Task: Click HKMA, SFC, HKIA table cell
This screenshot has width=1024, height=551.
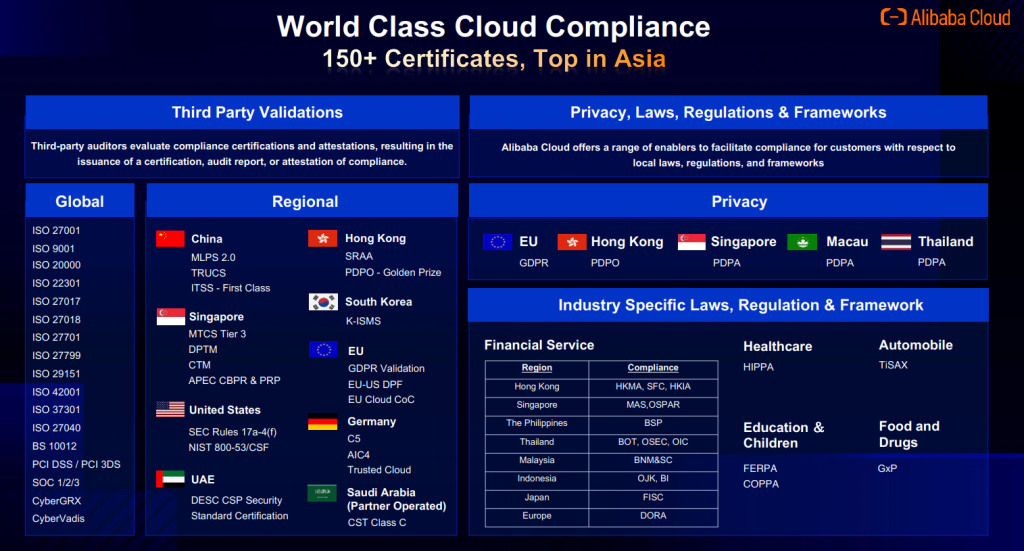Action: (653, 386)
